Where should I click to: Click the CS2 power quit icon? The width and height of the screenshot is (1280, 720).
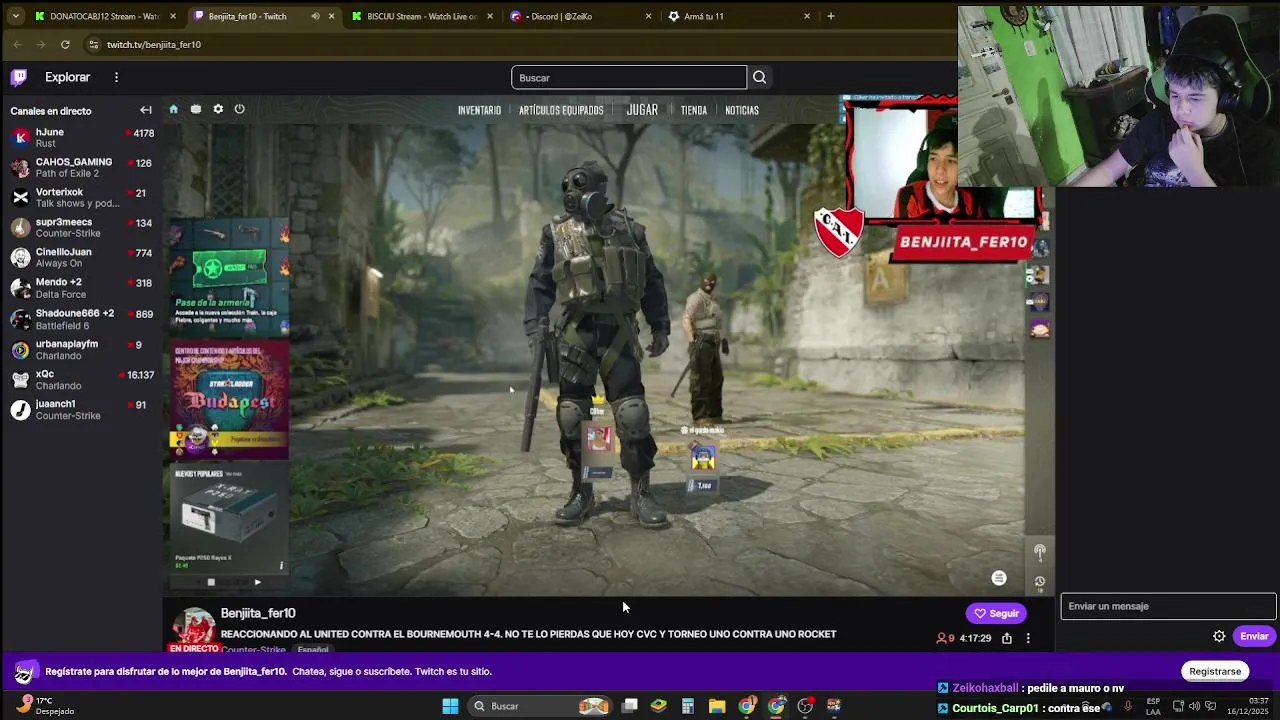(239, 109)
